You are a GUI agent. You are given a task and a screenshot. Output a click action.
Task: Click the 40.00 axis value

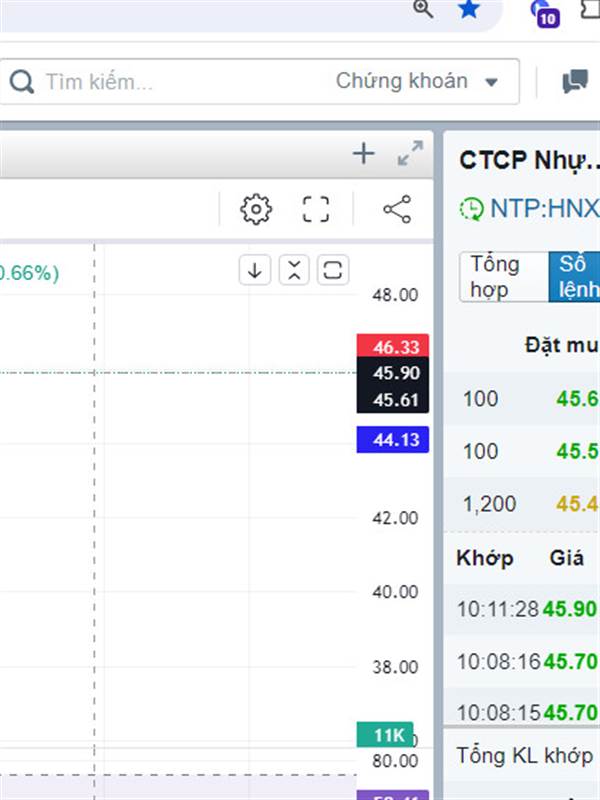395,592
